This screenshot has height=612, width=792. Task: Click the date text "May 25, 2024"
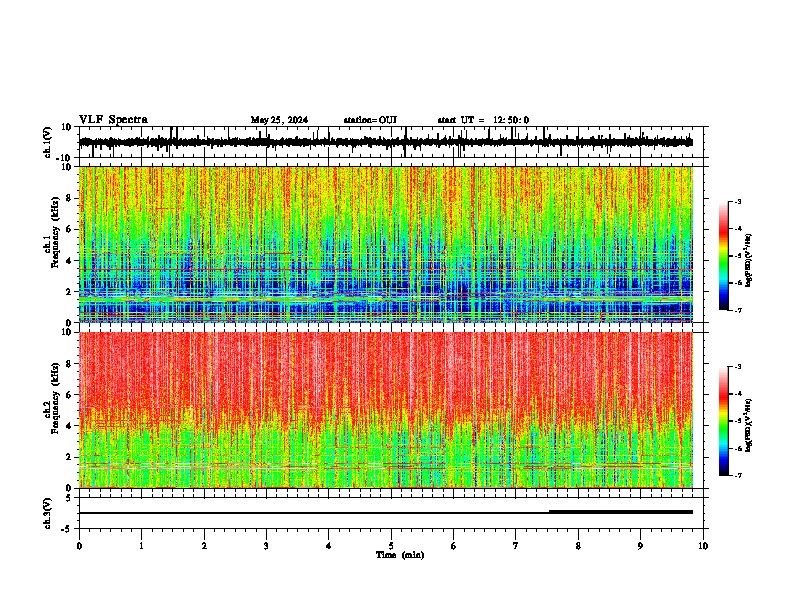279,120
